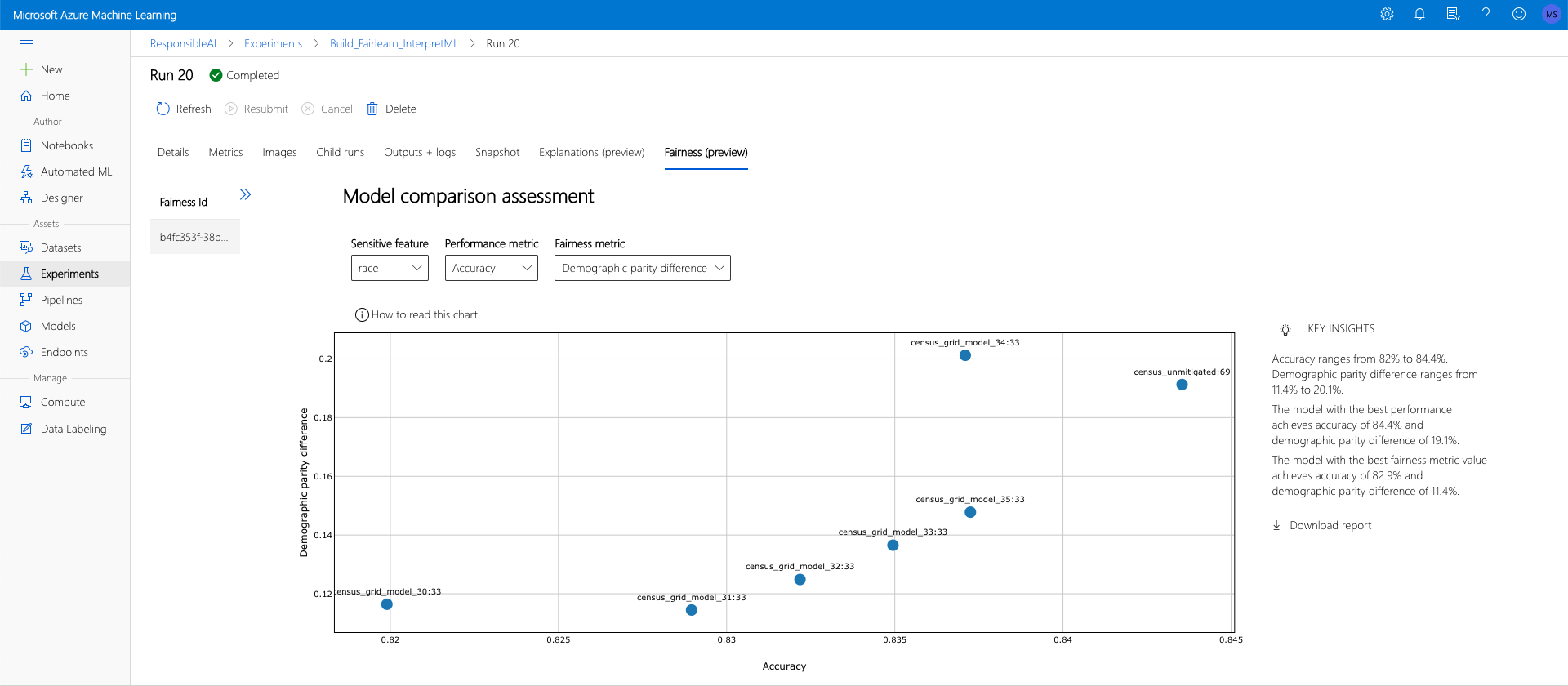Select the census_unmitigated:69 data point

1182,385
